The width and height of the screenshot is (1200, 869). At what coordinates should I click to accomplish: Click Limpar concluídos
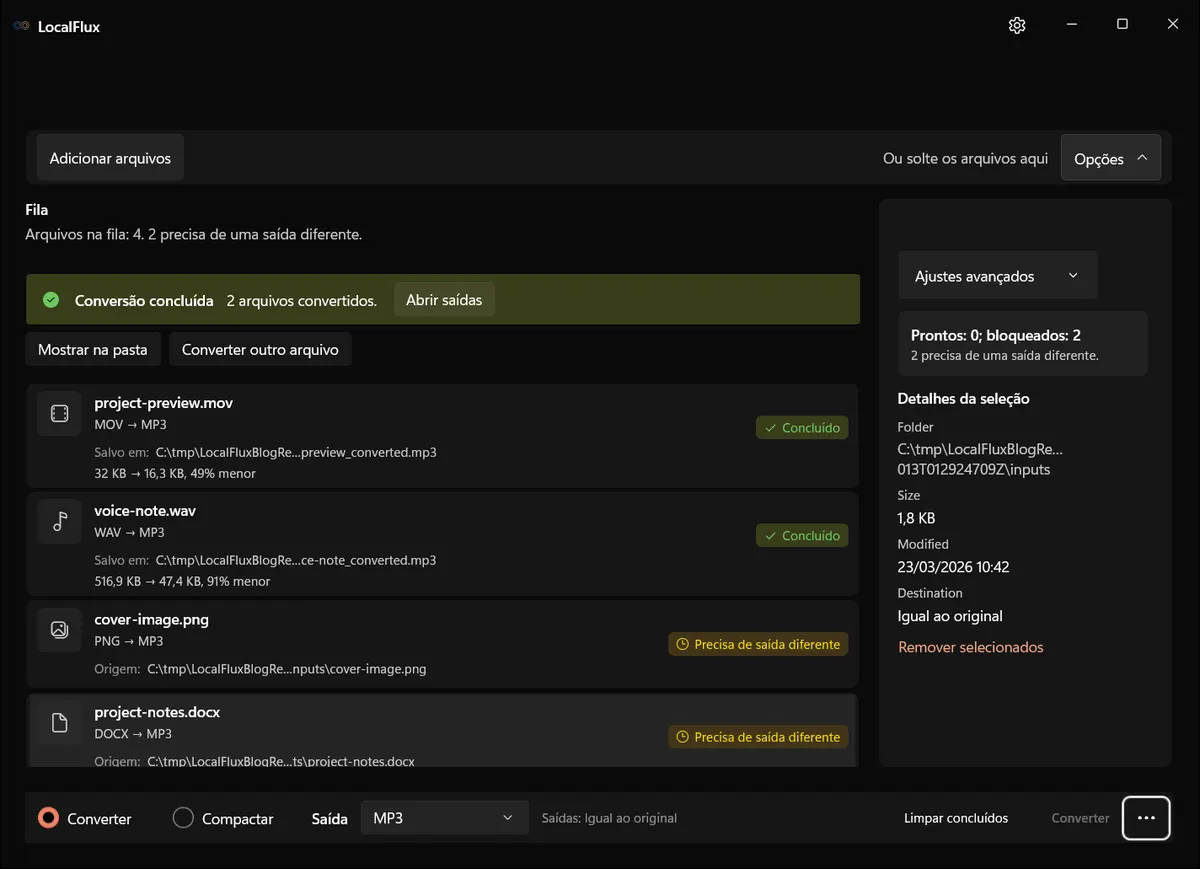pos(956,818)
